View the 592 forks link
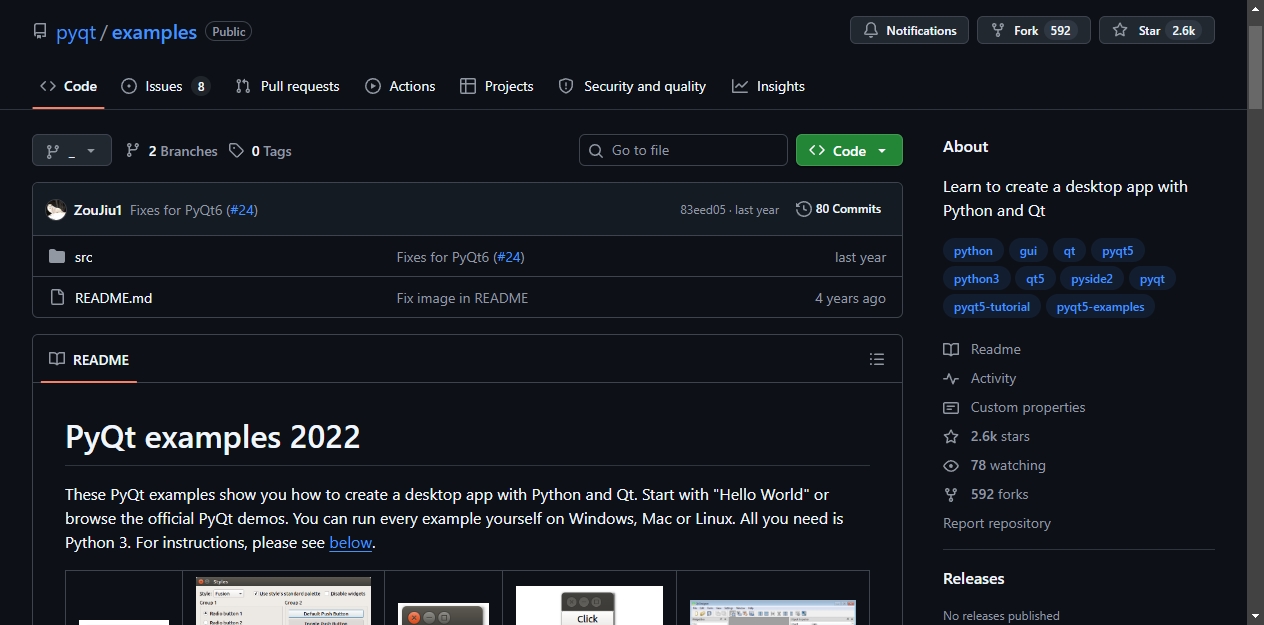 click(986, 494)
